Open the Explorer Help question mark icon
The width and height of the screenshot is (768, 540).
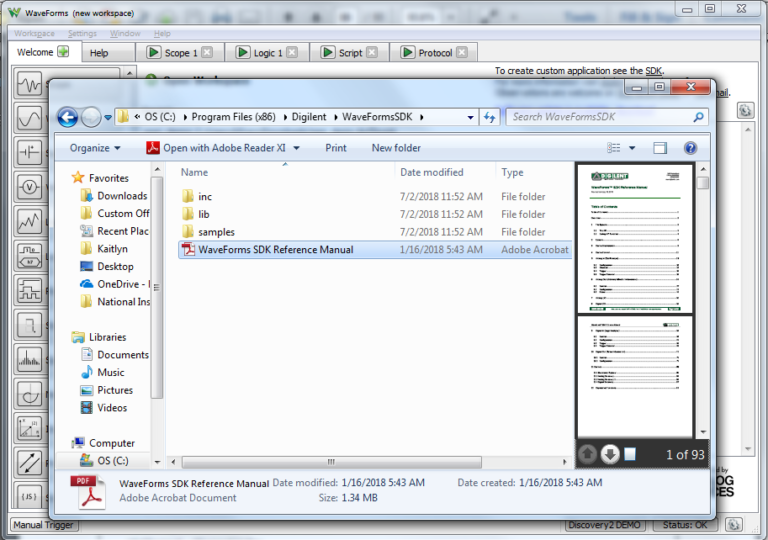click(x=690, y=148)
